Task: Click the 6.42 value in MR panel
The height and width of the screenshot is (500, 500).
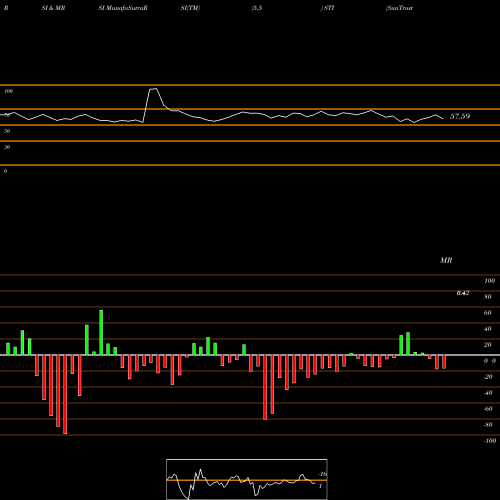Action: pos(463,293)
